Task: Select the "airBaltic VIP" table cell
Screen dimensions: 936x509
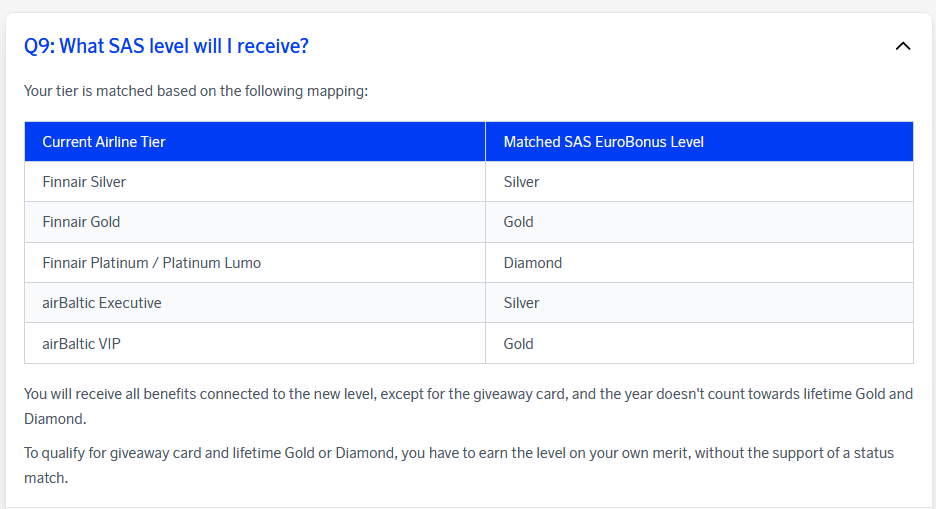Action: (x=82, y=344)
